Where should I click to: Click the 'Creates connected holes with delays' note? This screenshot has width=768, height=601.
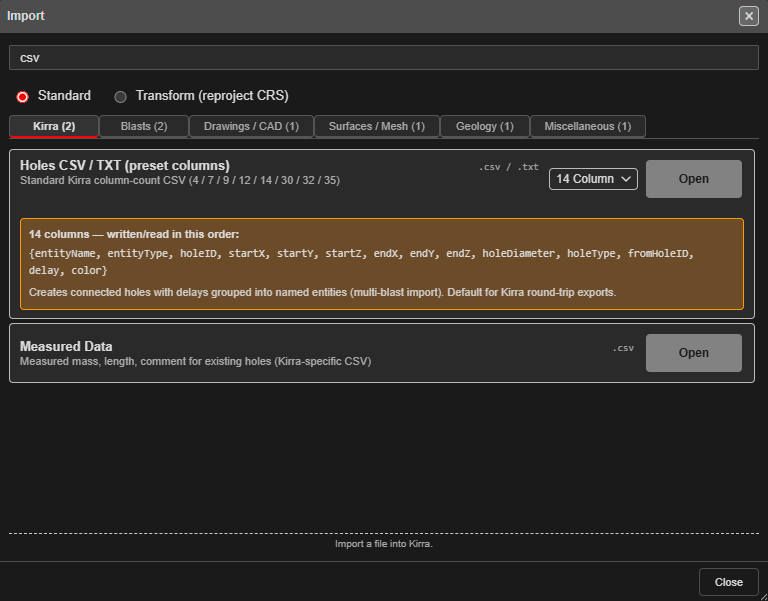[322, 292]
